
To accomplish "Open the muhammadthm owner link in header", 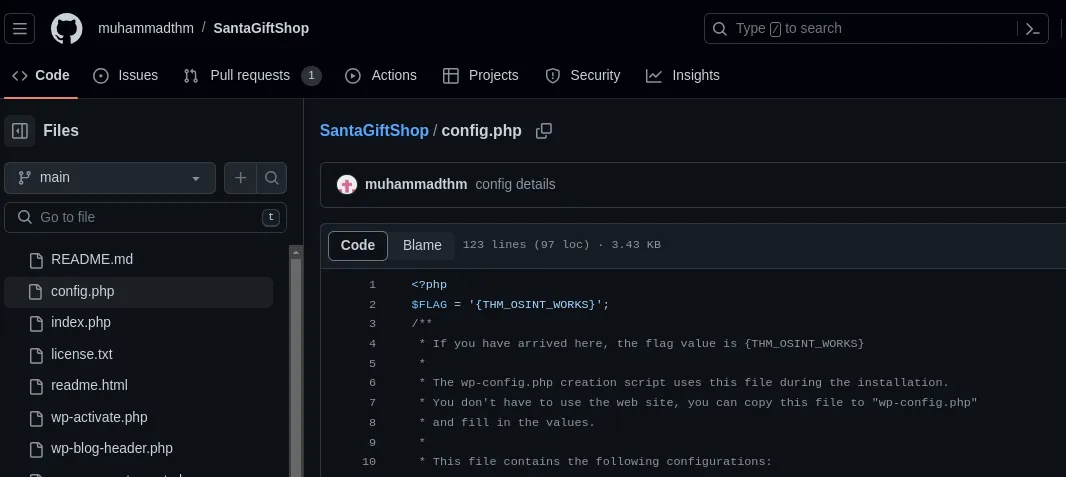I will pos(145,29).
